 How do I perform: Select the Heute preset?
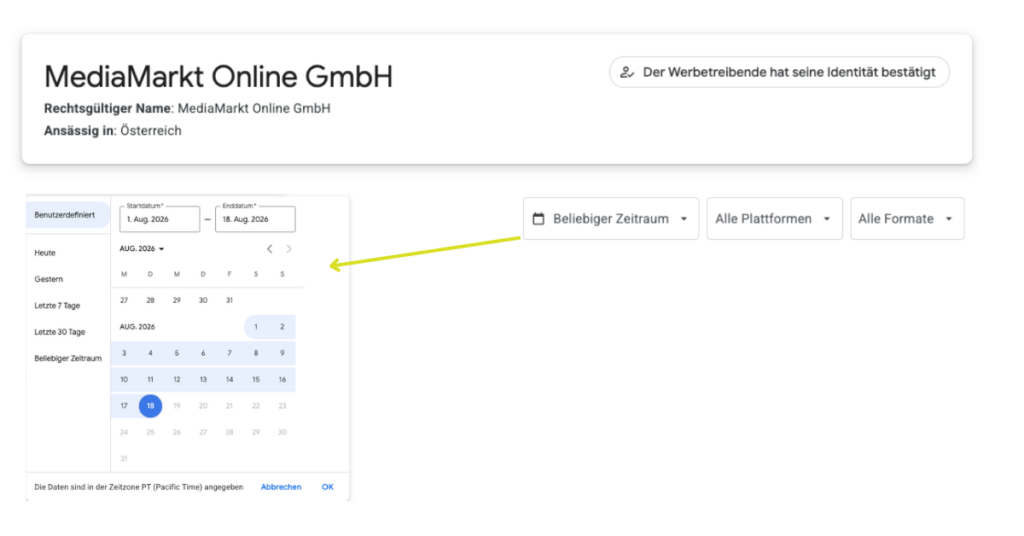(45, 253)
